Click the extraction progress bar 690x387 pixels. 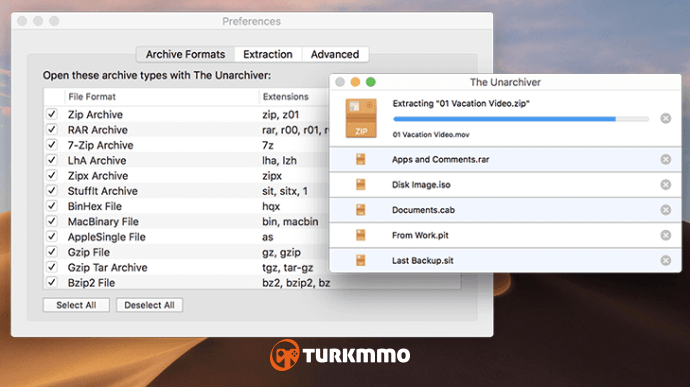coord(521,119)
